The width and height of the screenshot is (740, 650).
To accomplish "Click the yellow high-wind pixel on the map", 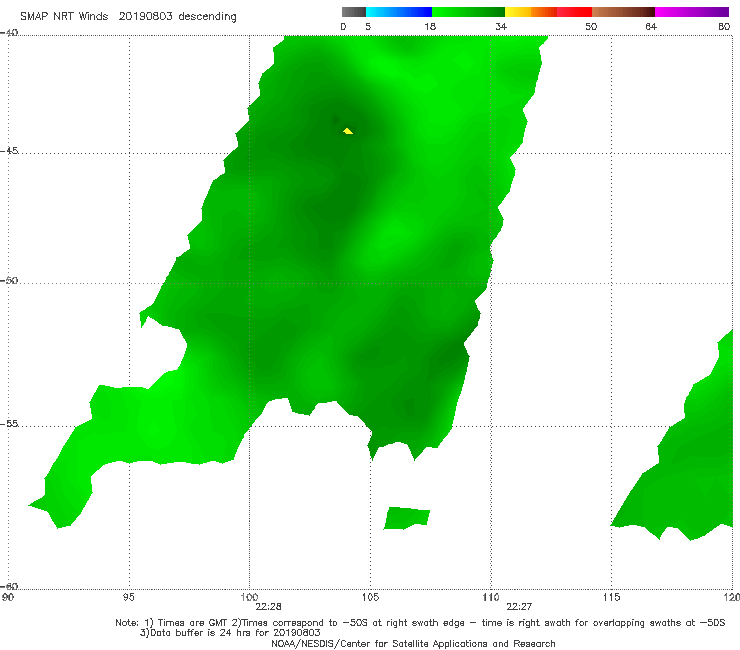I will [x=348, y=131].
